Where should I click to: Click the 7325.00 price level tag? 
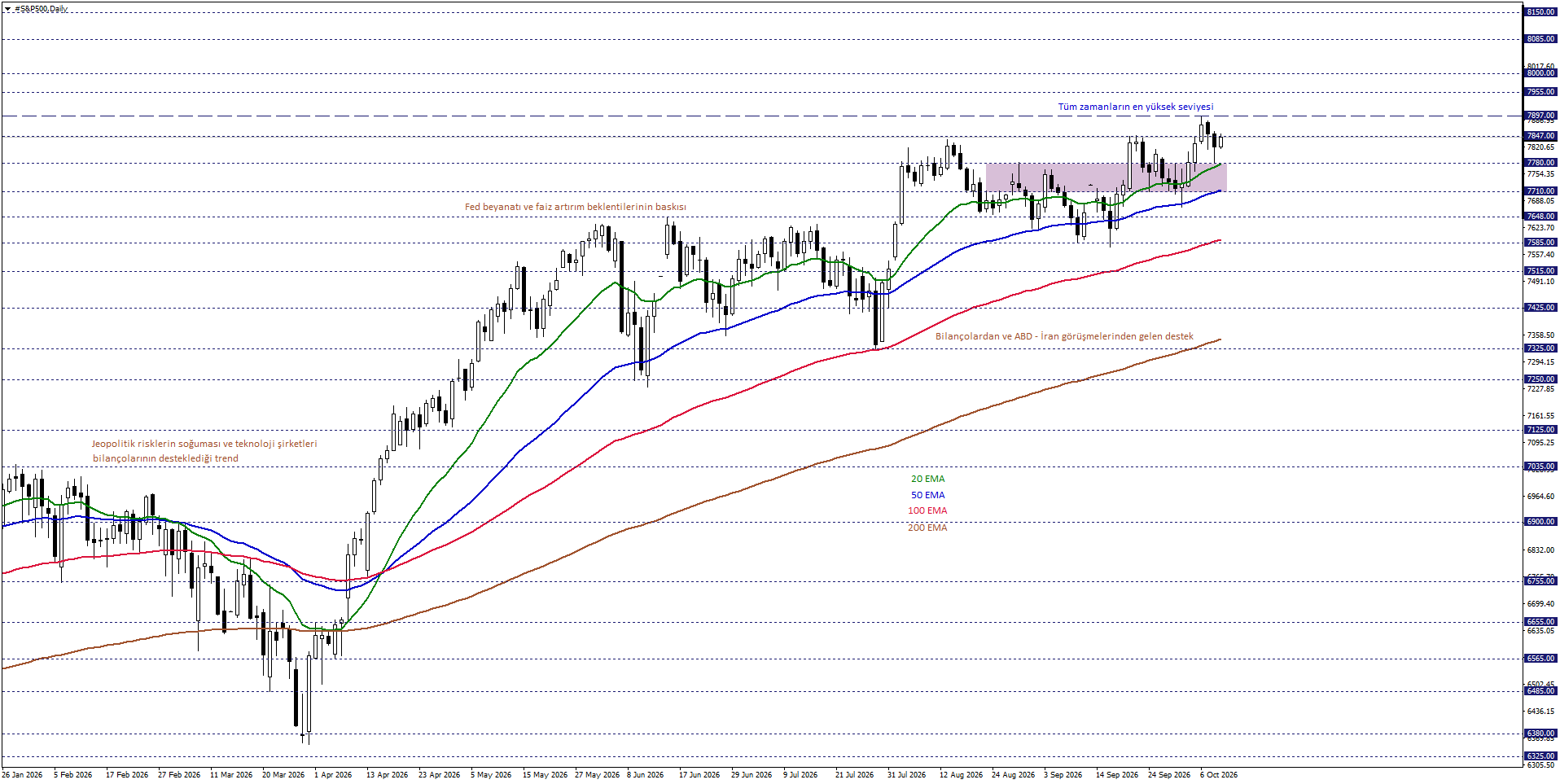(x=1540, y=348)
